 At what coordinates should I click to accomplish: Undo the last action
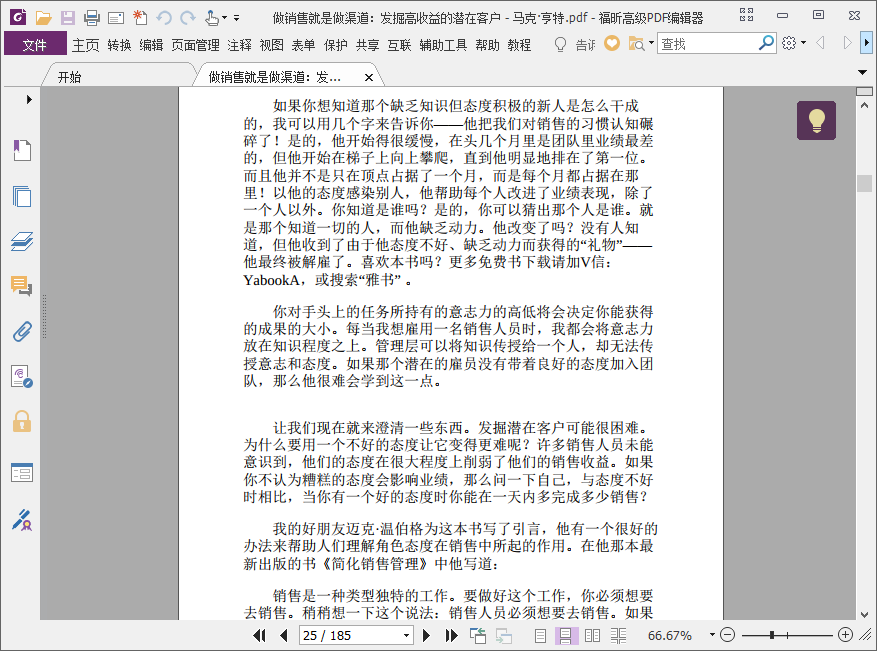(x=164, y=18)
